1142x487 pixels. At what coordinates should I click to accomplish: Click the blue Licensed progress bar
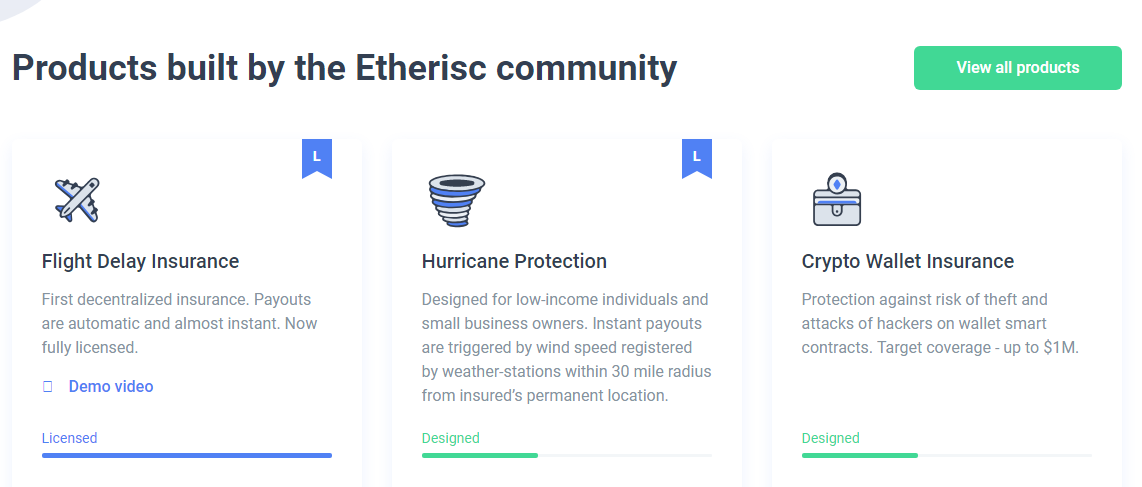[x=186, y=455]
